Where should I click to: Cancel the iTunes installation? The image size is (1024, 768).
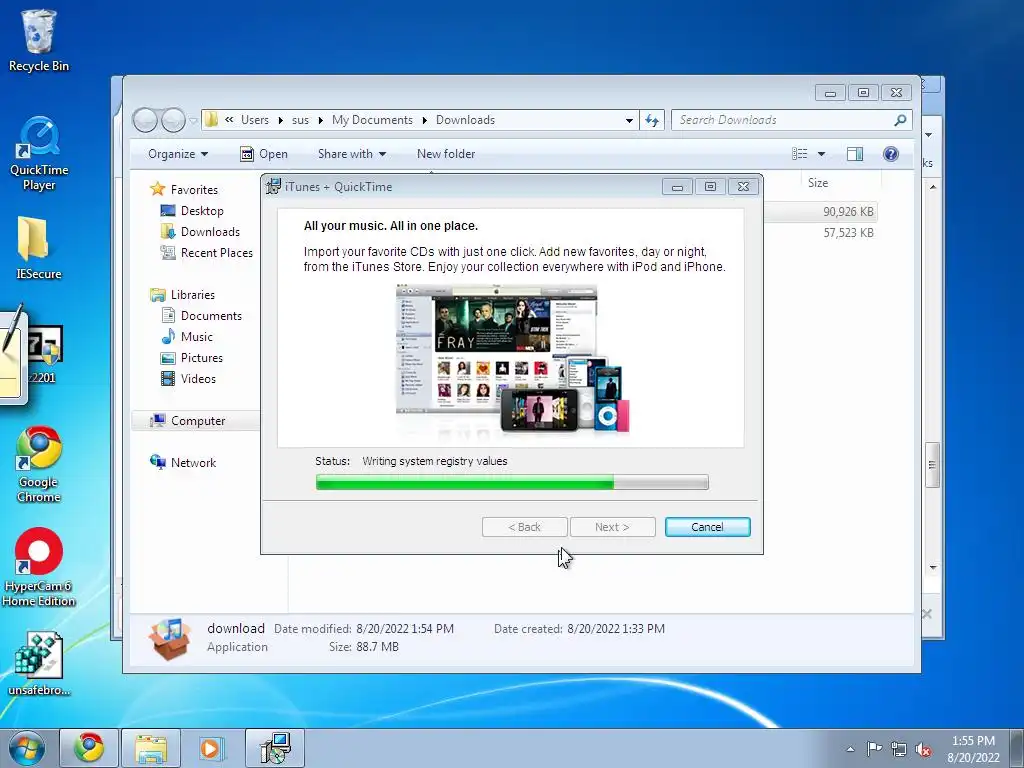pyautogui.click(x=707, y=527)
